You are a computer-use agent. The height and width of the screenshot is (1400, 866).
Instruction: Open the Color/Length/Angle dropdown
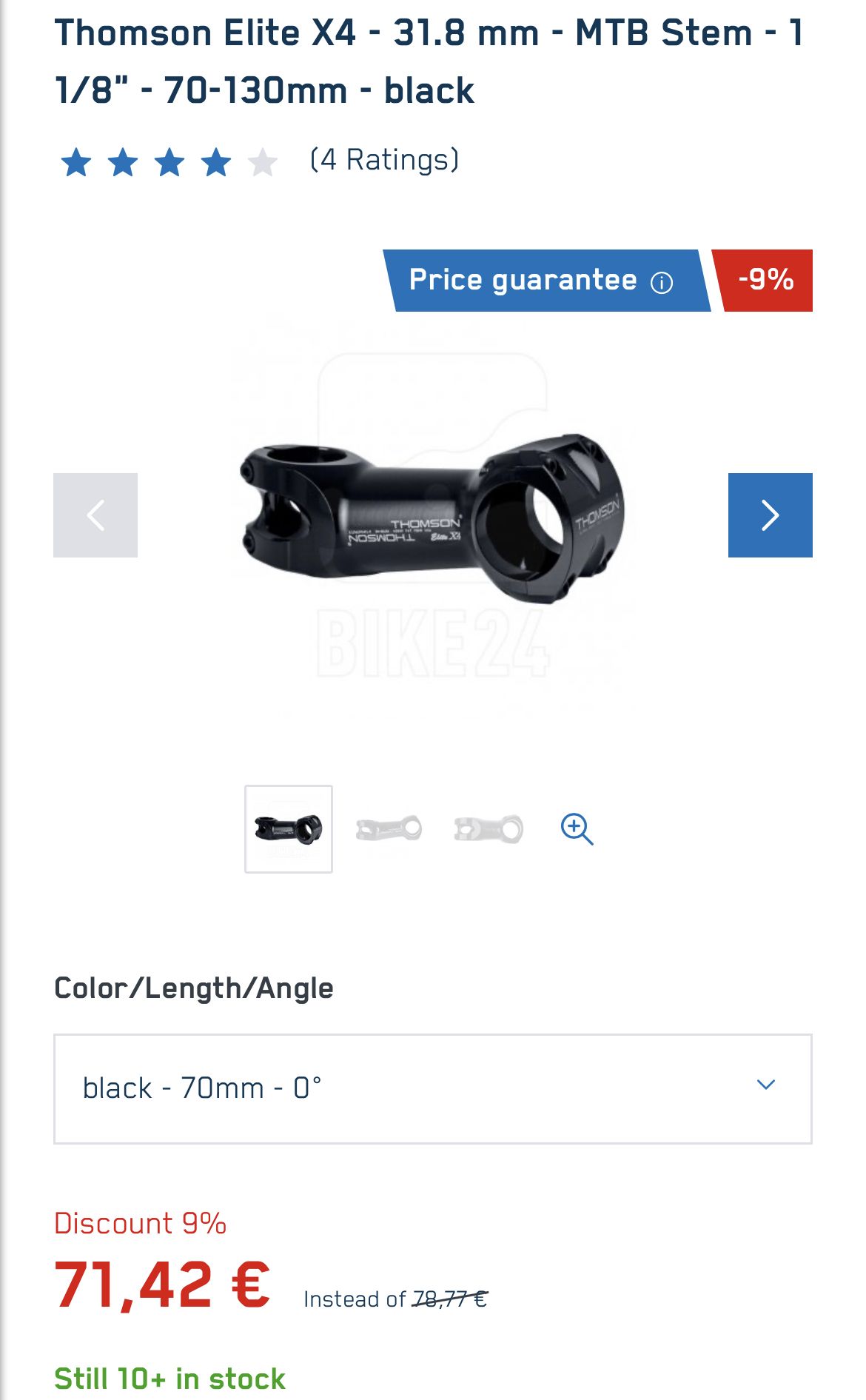pos(433,1089)
